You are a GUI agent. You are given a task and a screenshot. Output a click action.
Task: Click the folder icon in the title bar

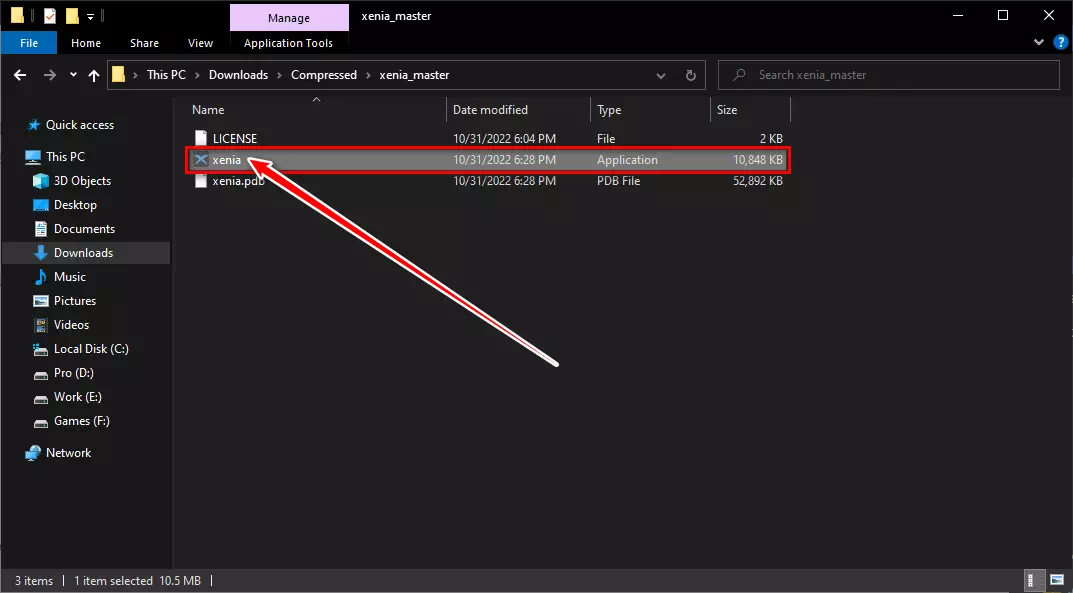pos(17,16)
